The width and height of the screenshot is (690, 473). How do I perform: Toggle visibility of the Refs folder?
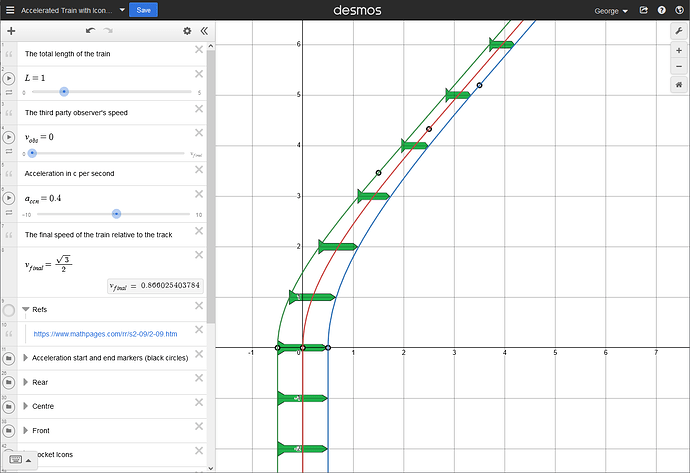pyautogui.click(x=8, y=310)
